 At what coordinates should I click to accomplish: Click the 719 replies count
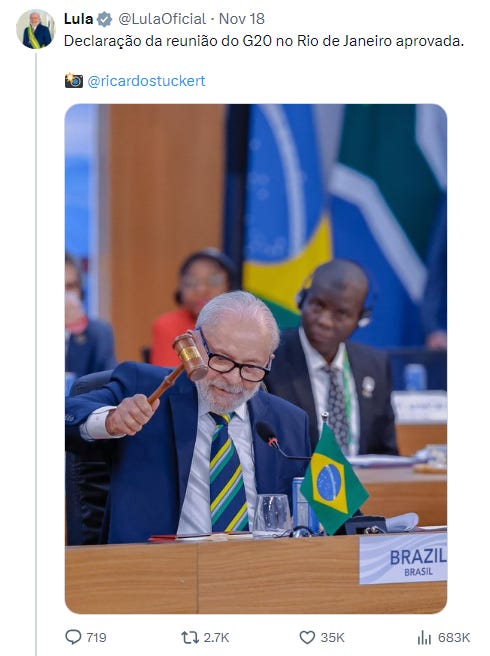pos(96,638)
